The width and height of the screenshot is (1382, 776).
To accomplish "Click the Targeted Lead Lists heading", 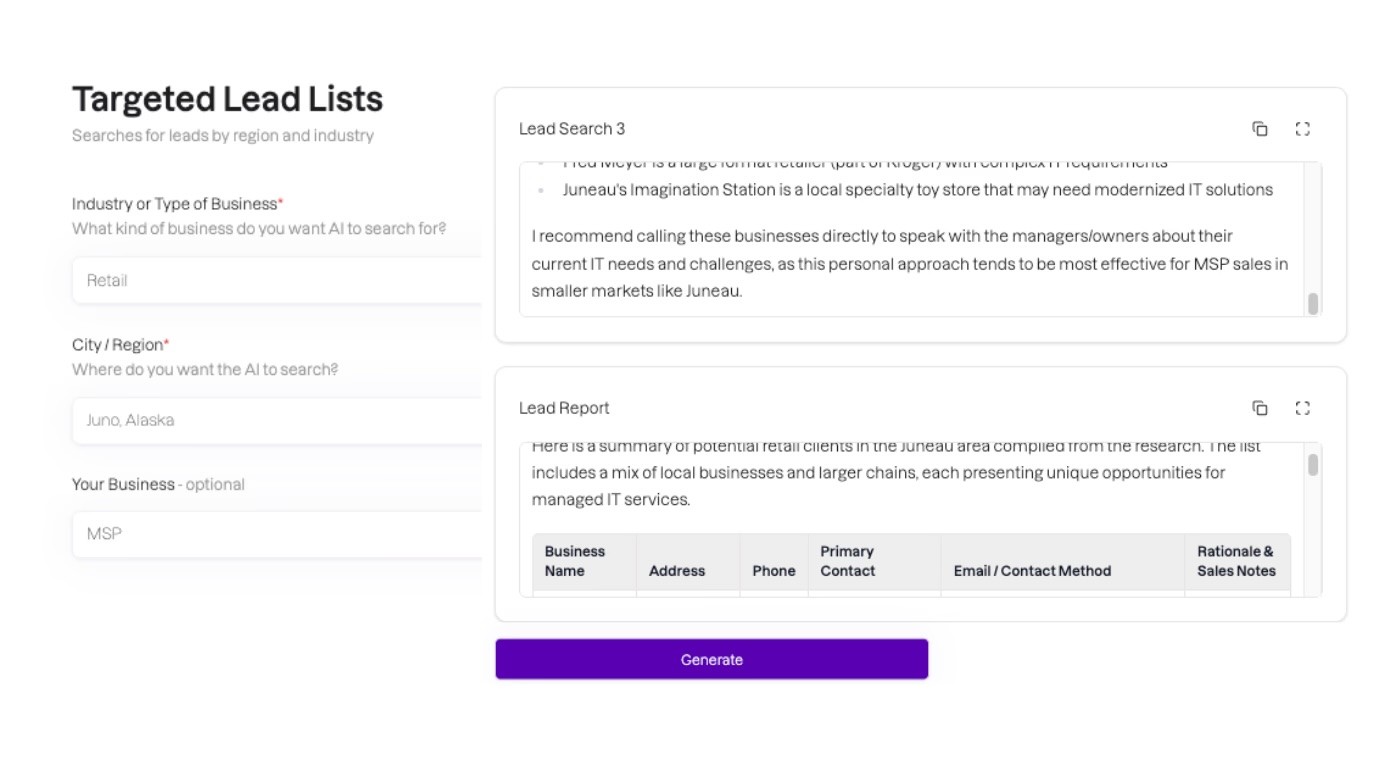I will coord(227,99).
